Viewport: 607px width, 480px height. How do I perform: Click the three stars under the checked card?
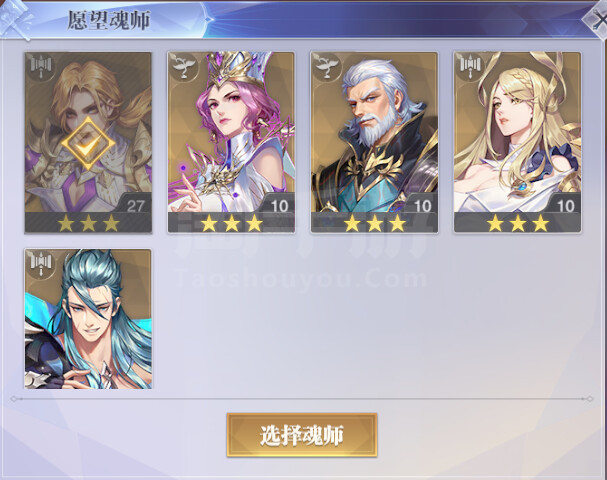coord(89,223)
